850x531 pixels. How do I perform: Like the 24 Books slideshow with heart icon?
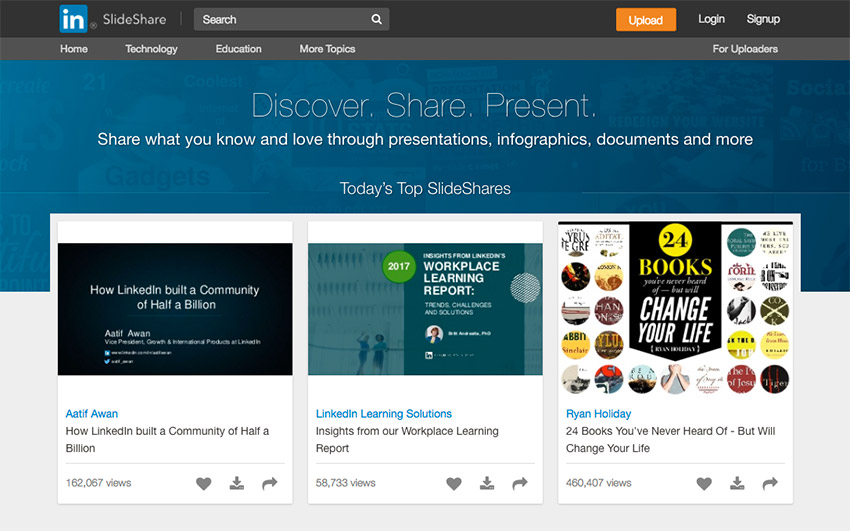coord(704,483)
